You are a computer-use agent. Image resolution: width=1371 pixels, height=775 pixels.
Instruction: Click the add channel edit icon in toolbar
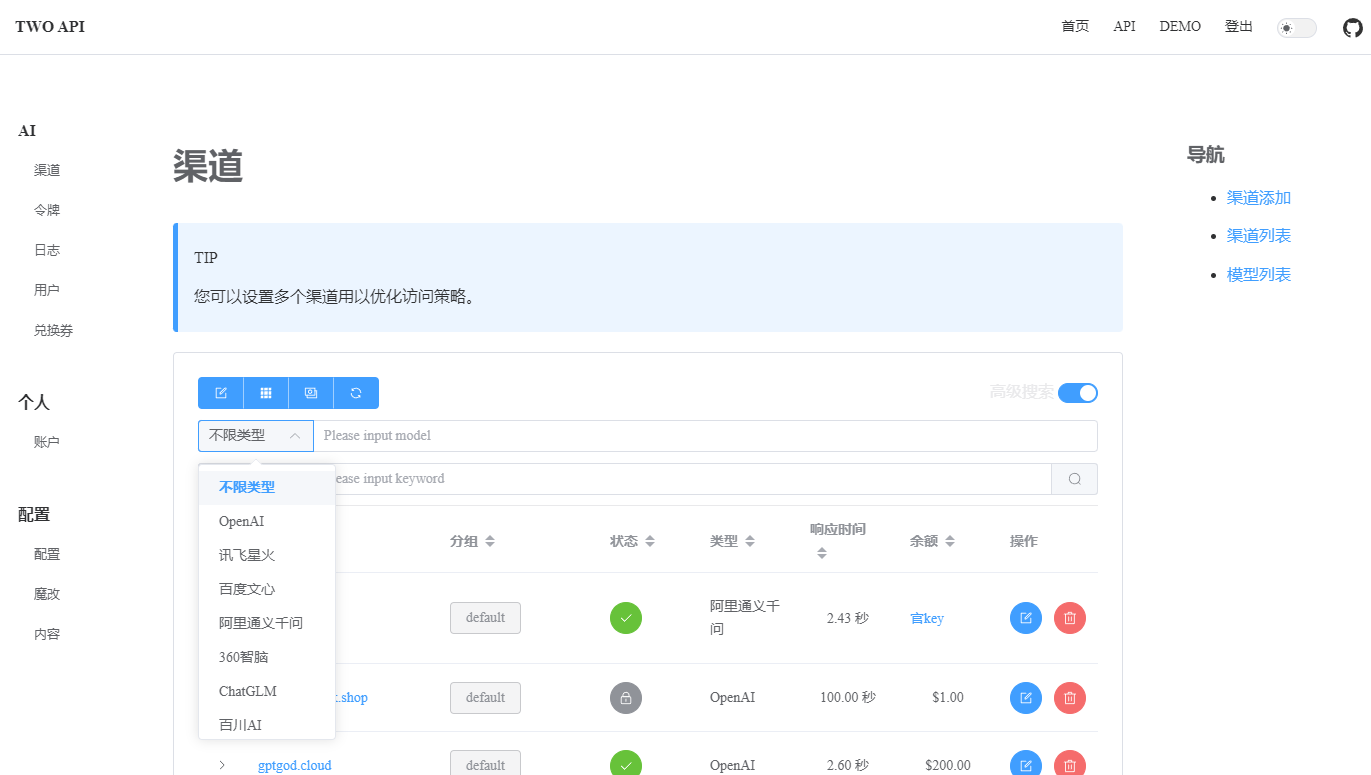[221, 393]
